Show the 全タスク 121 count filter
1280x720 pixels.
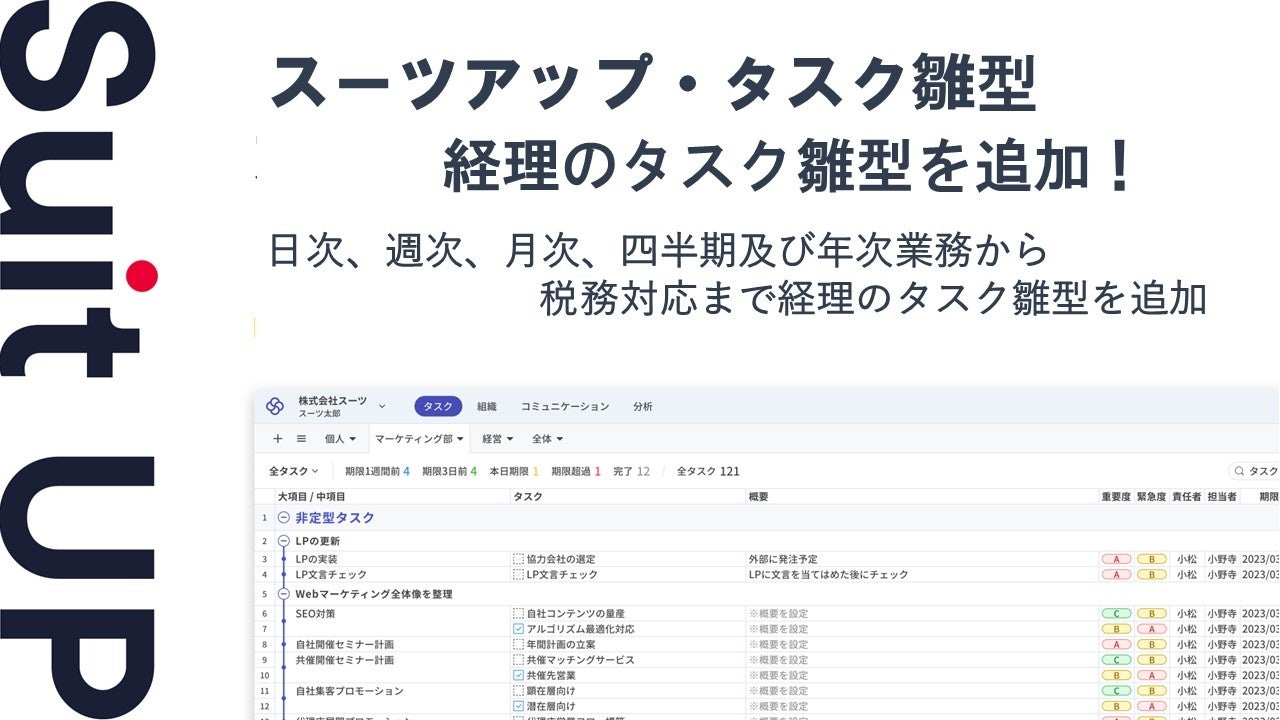click(x=708, y=471)
